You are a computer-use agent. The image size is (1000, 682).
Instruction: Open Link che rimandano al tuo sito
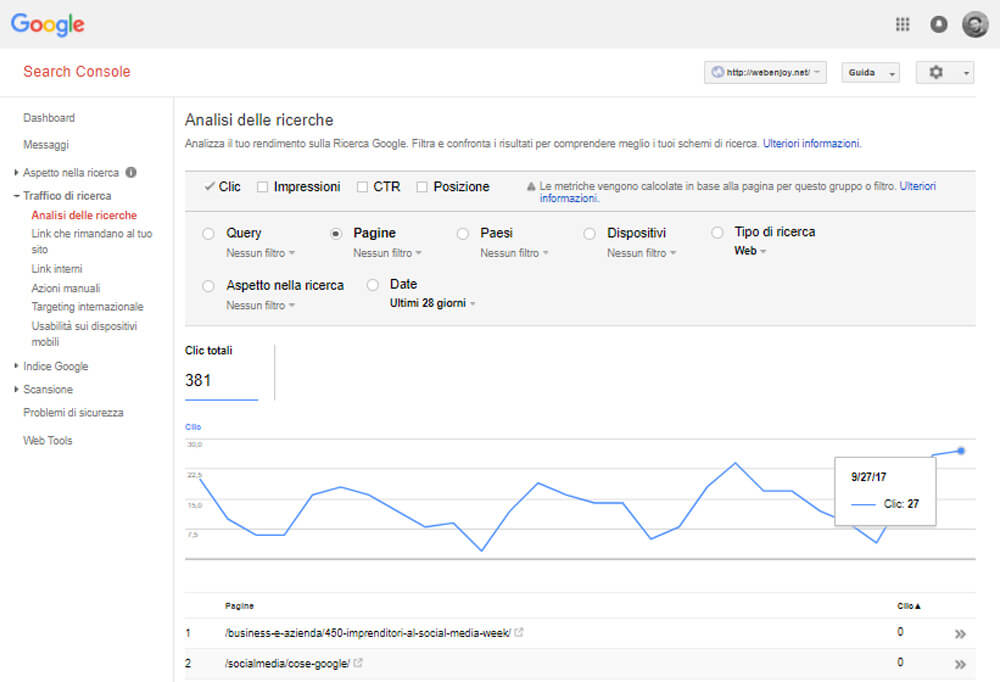(92, 241)
